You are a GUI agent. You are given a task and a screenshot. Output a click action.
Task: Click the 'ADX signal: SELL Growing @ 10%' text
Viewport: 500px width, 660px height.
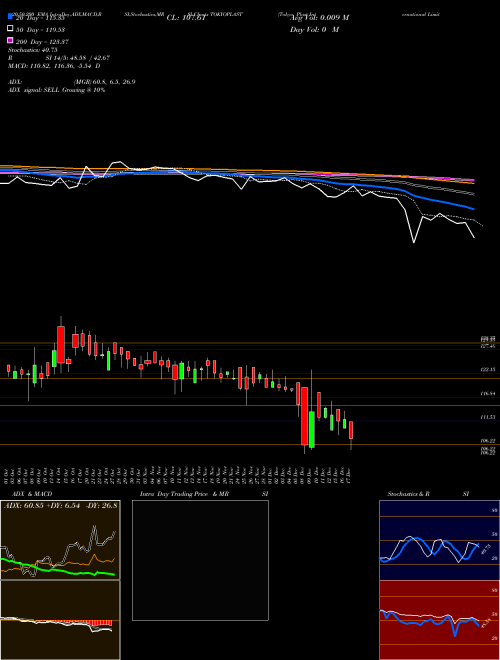(x=56, y=90)
